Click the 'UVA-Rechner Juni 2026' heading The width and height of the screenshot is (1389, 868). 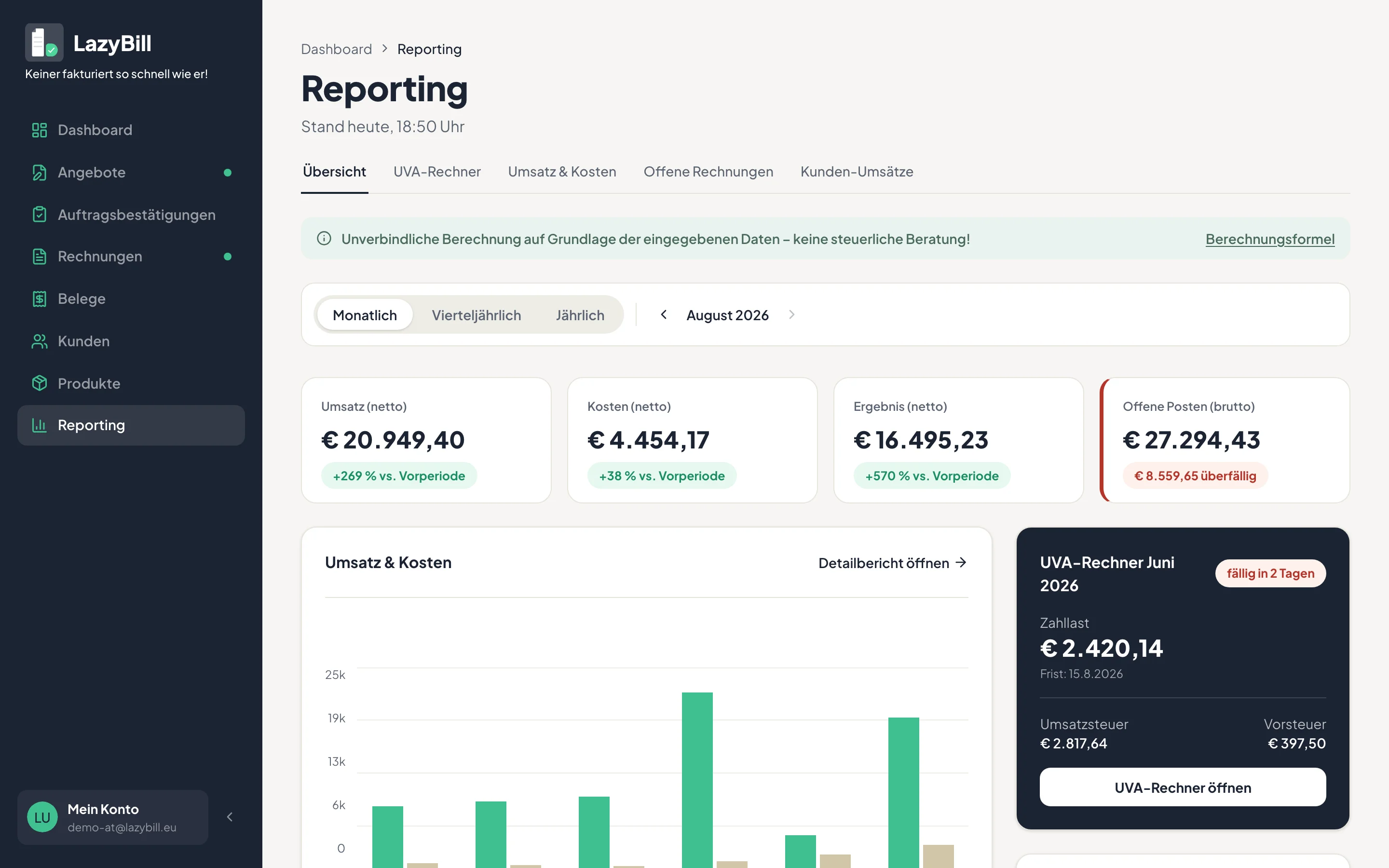pyautogui.click(x=1107, y=573)
